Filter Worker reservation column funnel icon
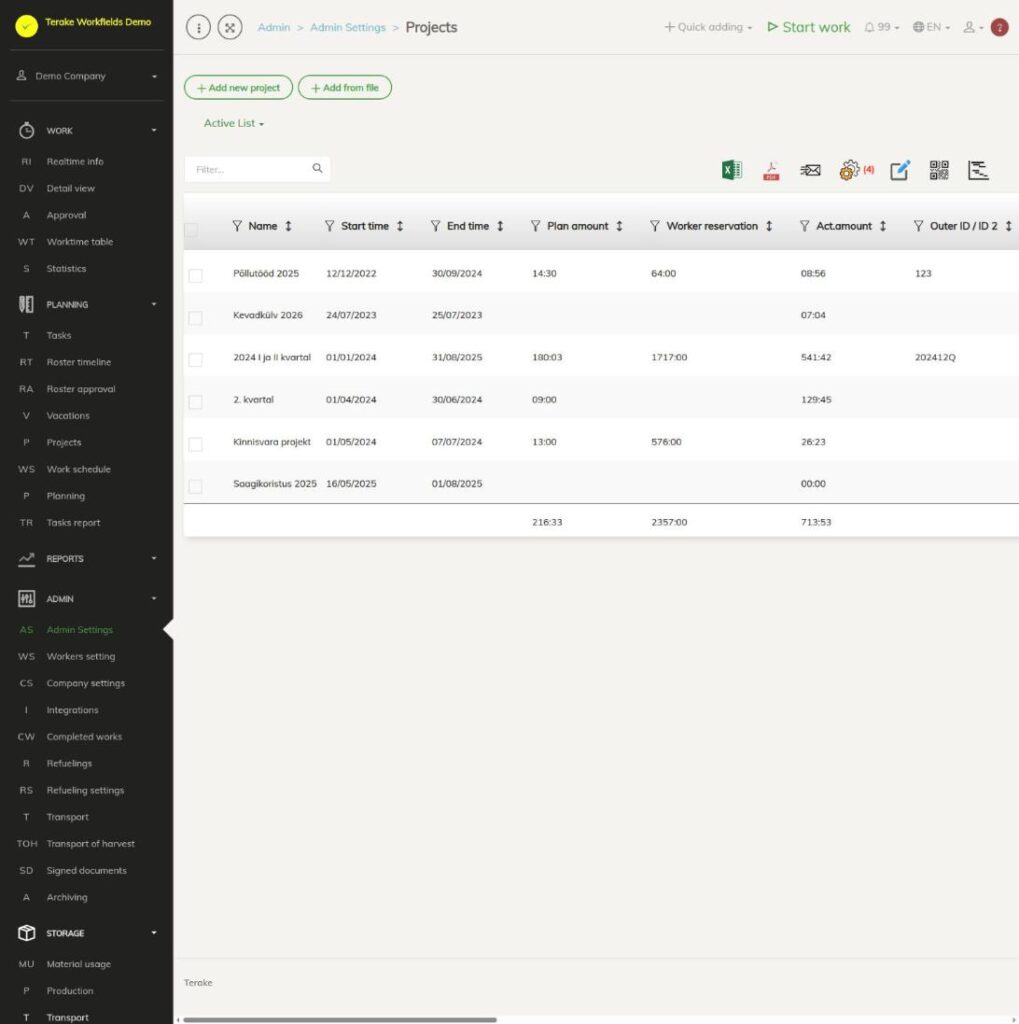This screenshot has height=1024, width=1019. click(x=655, y=226)
